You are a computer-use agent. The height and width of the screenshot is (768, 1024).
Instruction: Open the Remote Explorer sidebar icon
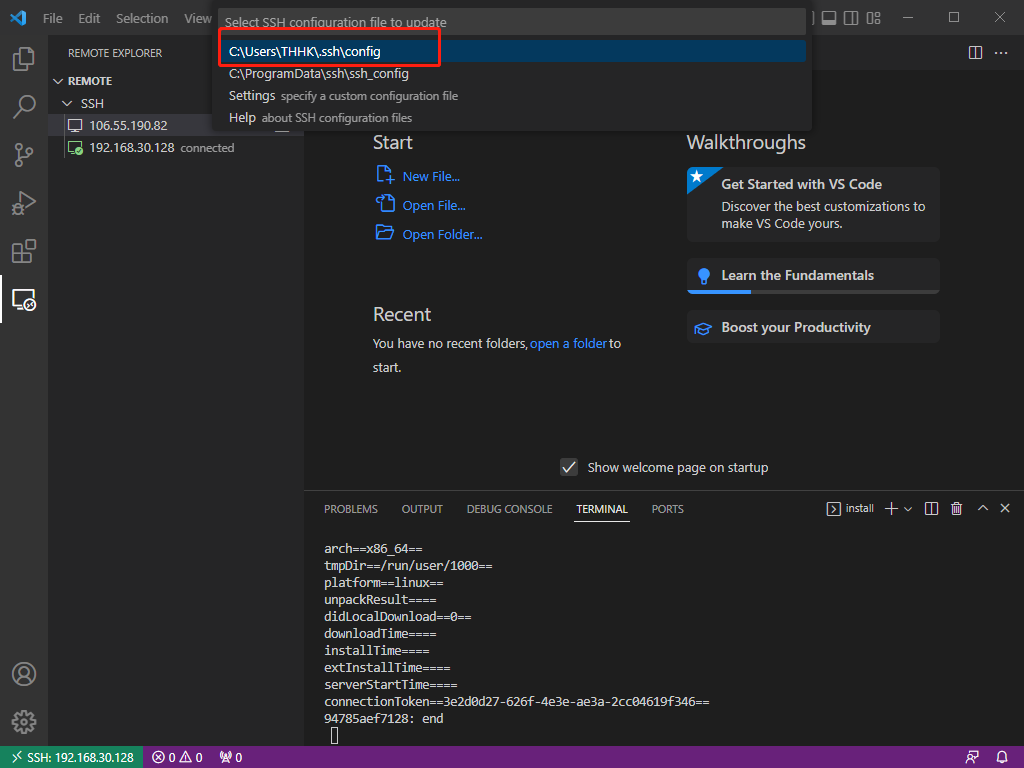coord(24,299)
